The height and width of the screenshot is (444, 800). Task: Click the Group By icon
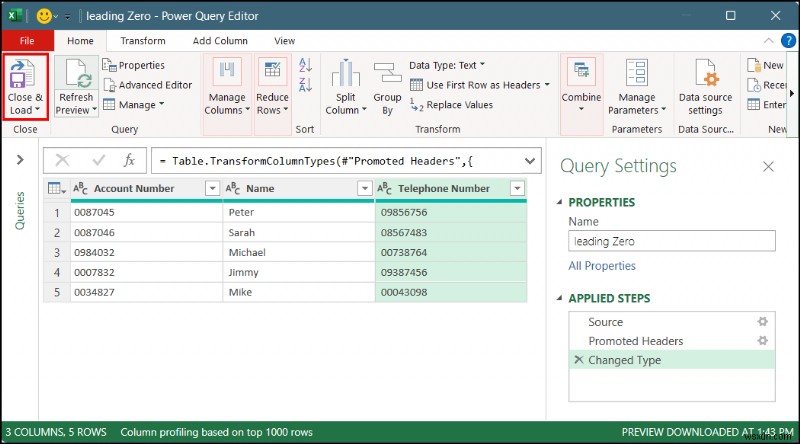pos(388,72)
